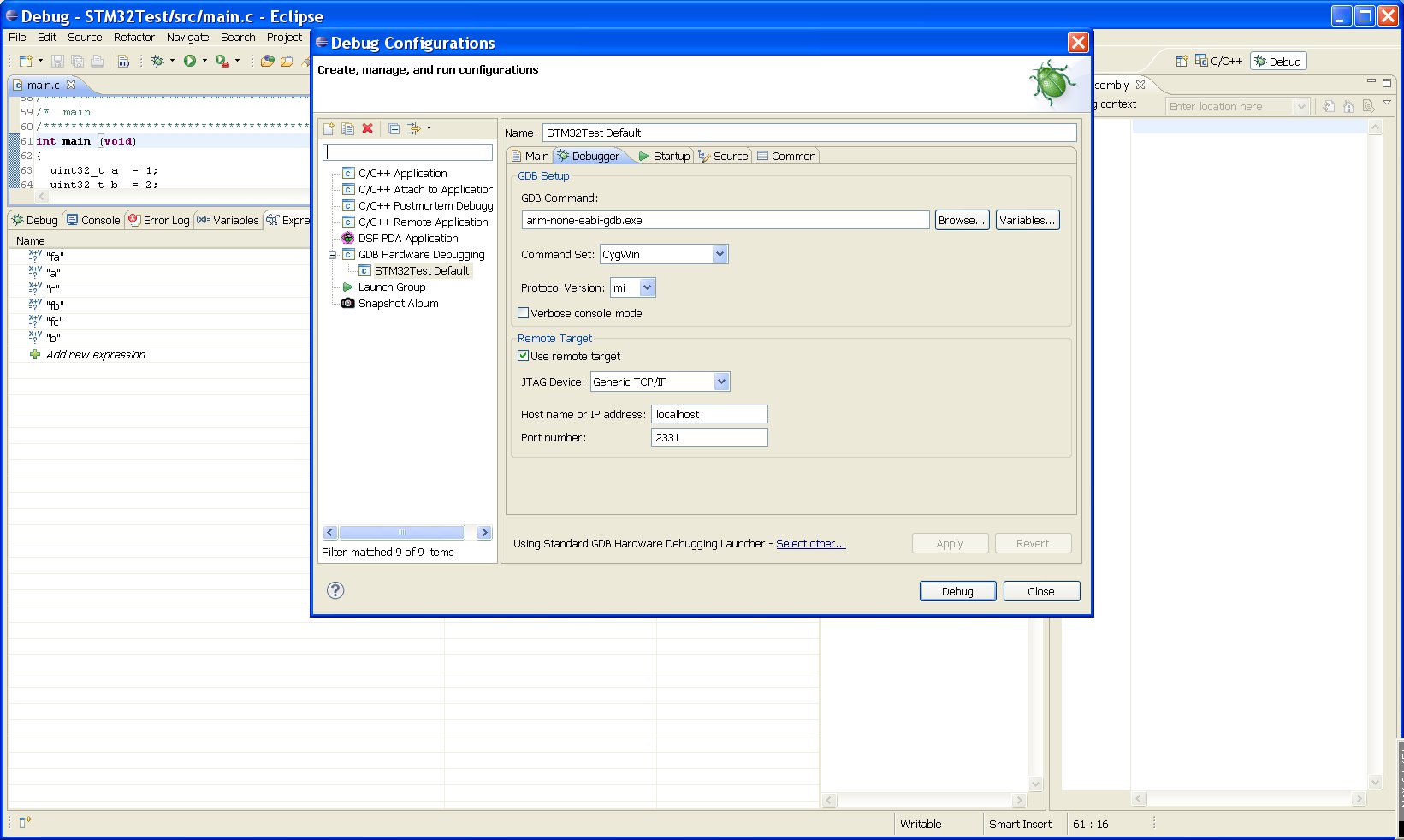Open the Debug toolbar button dropdown arrow
The width and height of the screenshot is (1404, 840).
pos(172,61)
